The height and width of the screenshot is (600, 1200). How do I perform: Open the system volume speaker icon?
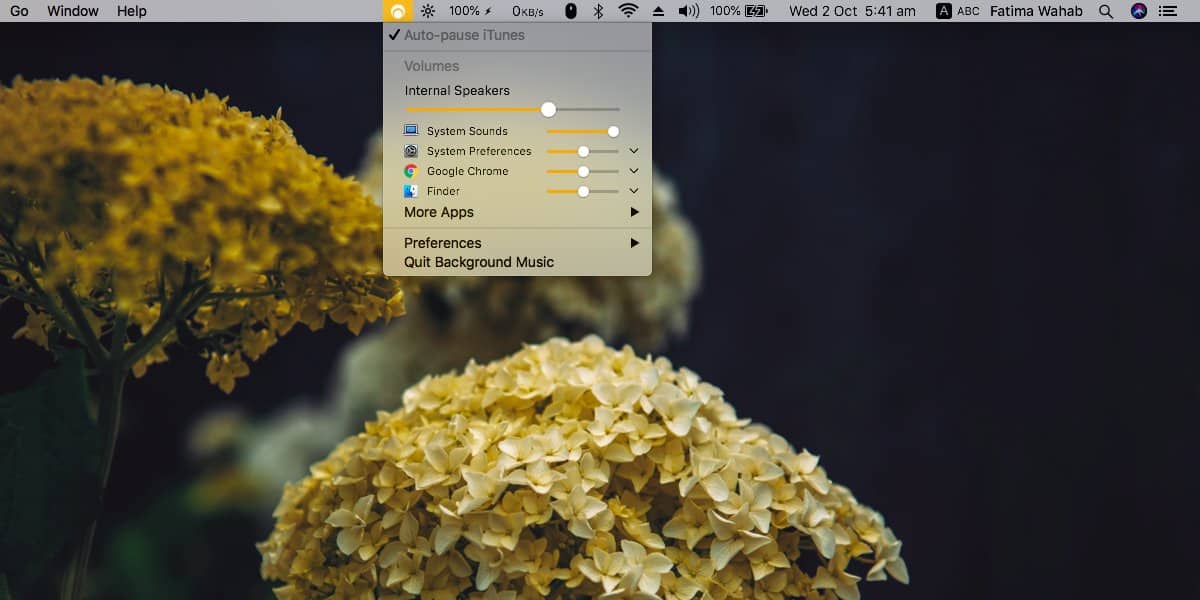(x=688, y=11)
